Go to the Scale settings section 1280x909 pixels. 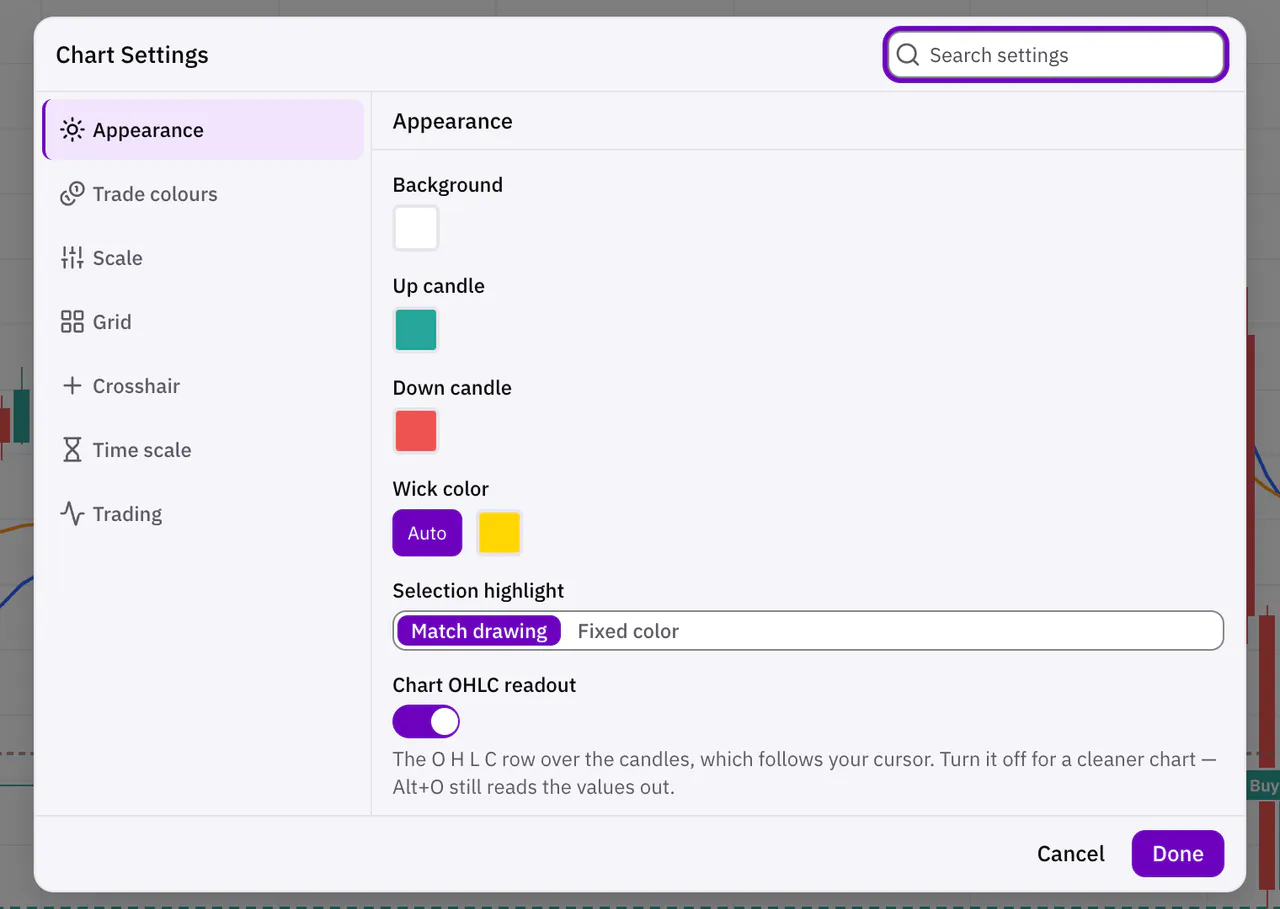pyautogui.click(x=203, y=258)
